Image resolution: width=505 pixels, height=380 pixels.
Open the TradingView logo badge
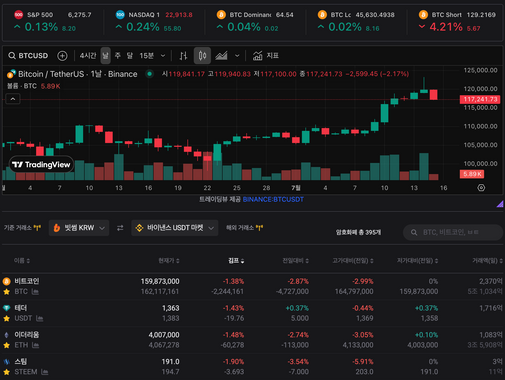click(41, 164)
